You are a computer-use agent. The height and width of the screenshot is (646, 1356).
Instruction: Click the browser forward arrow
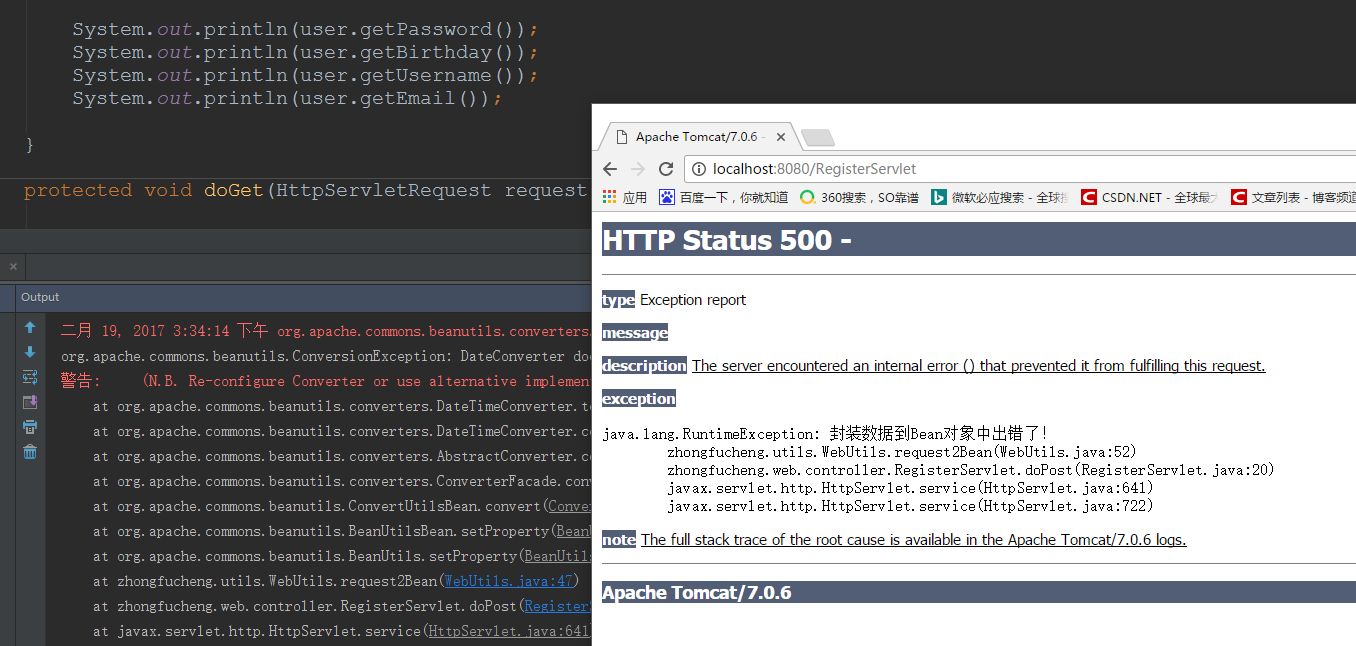click(x=638, y=169)
